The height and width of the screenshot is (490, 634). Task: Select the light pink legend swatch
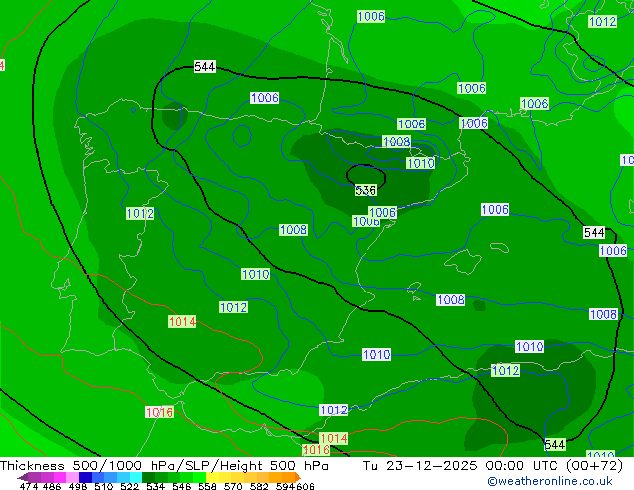coord(72,477)
